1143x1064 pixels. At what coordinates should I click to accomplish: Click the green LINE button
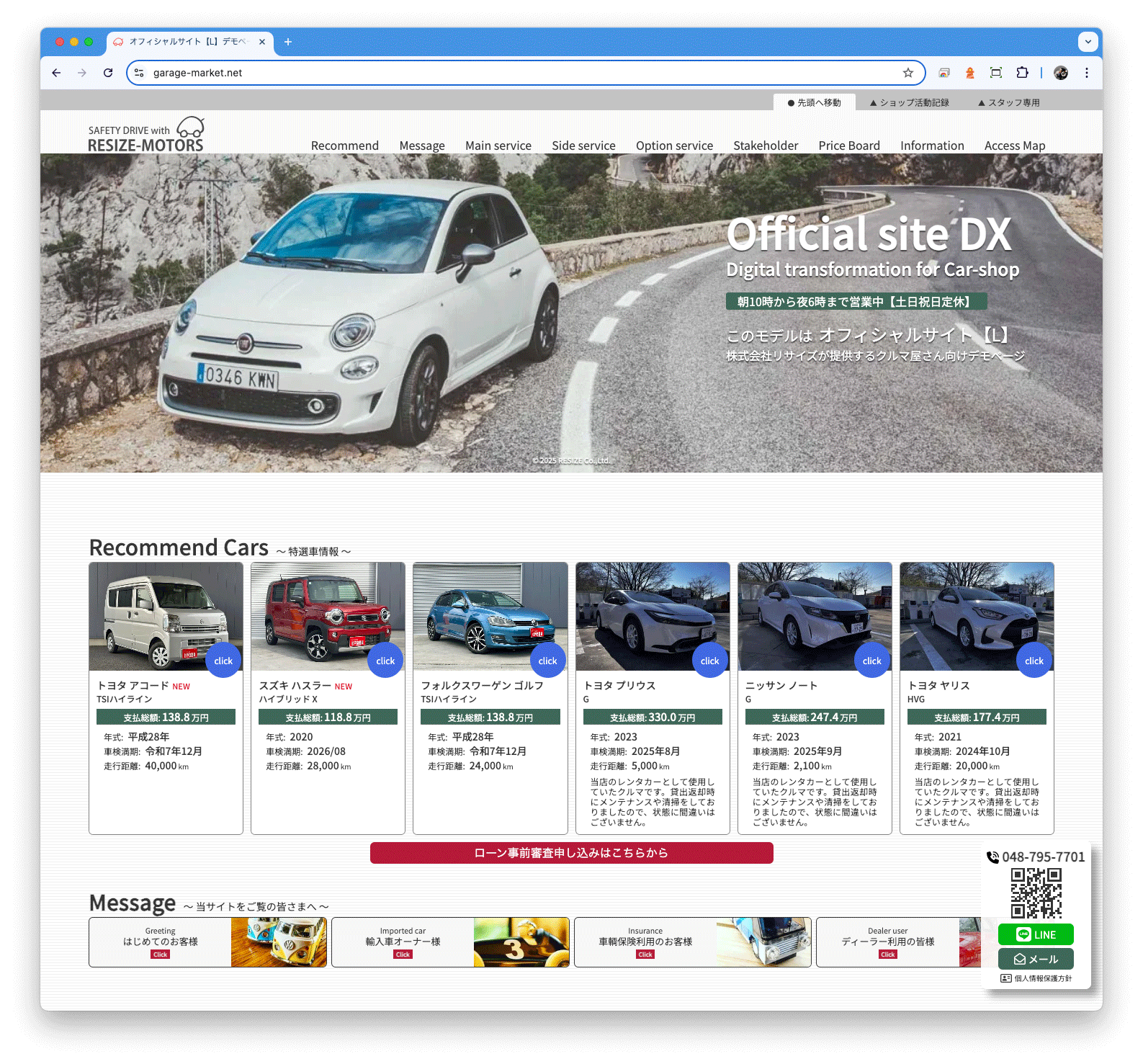1036,934
